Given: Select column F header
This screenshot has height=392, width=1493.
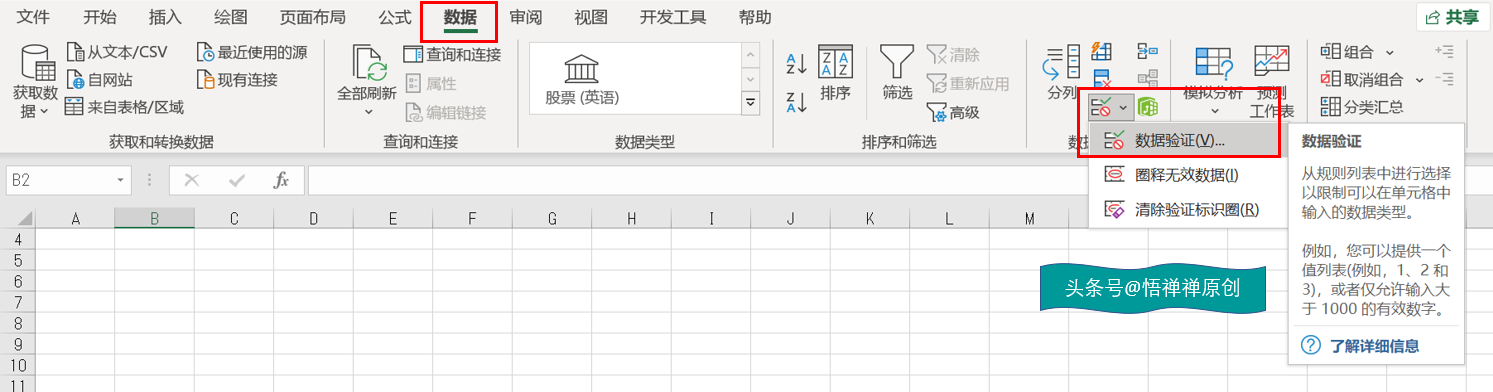Looking at the screenshot, I should (472, 219).
